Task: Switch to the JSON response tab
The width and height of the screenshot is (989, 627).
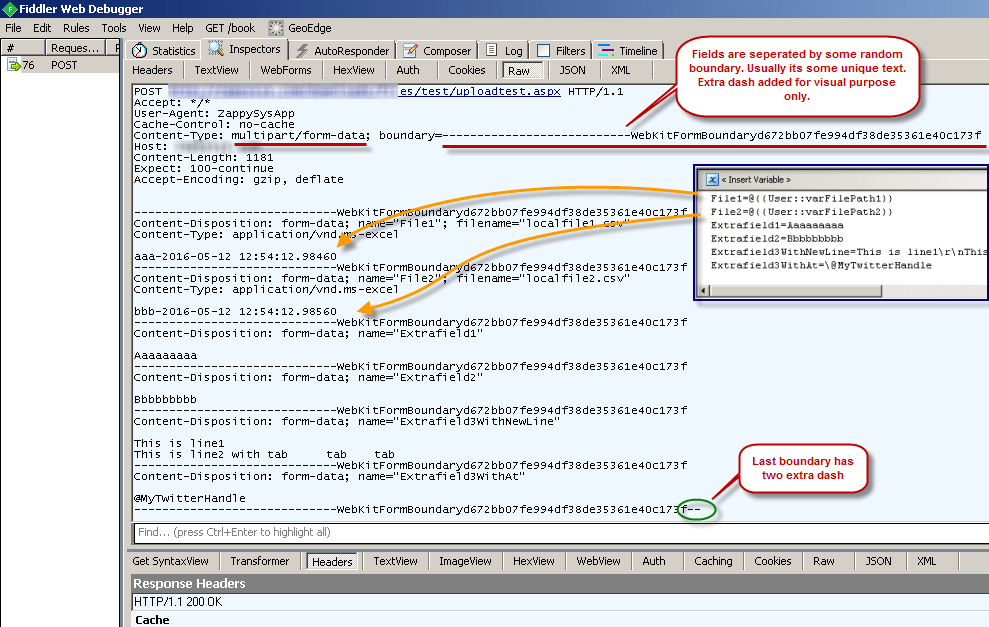Action: tap(878, 560)
